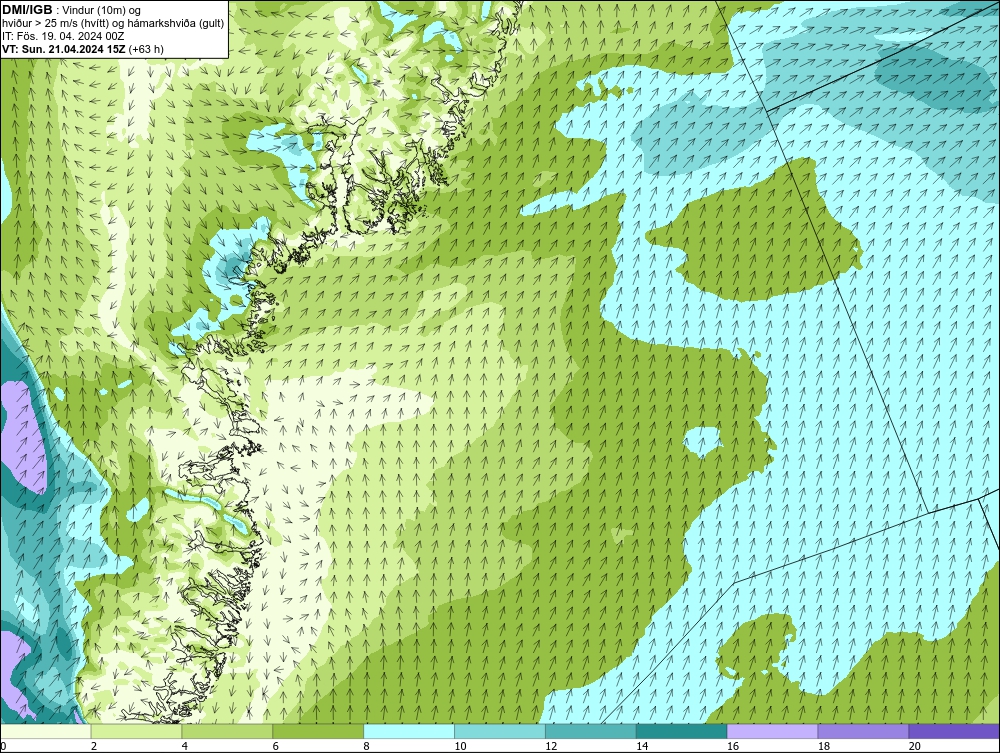
Task: Click the '(+63 h)' forecast offset text
Action: point(146,49)
